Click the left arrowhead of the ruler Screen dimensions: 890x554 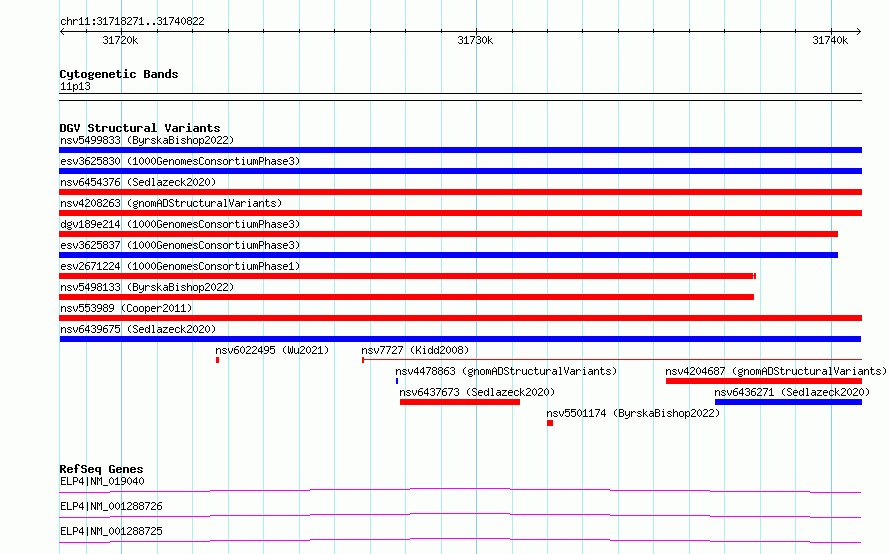coord(62,31)
